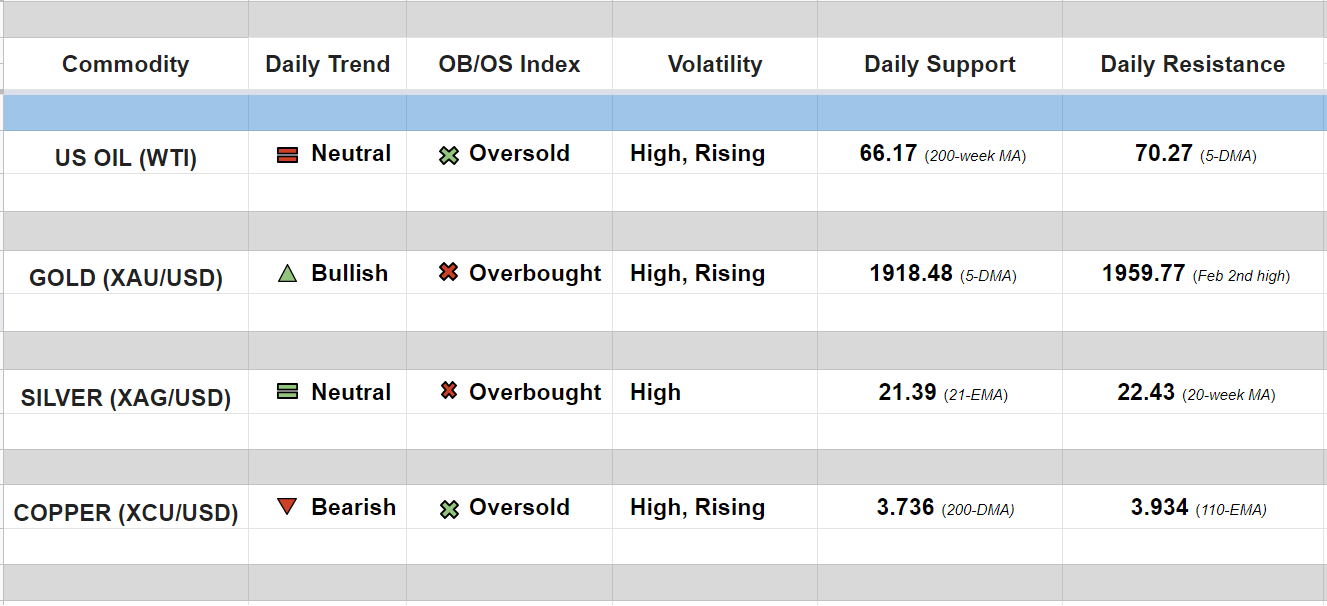Click the GOLD (XAU/USD) cell
The height and width of the screenshot is (606, 1327).
point(125,278)
